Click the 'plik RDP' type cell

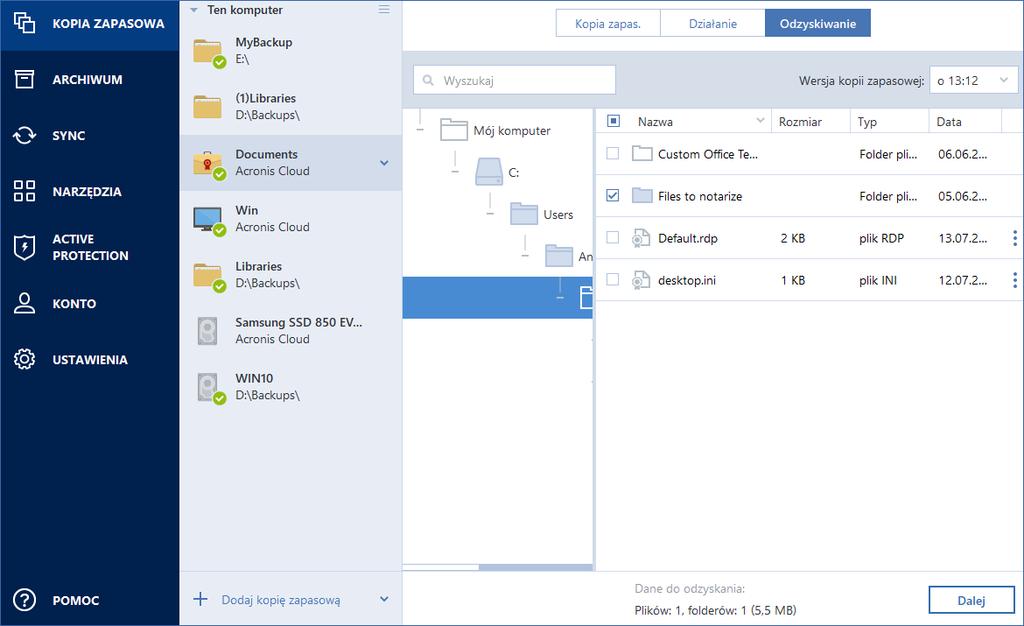(x=882, y=238)
